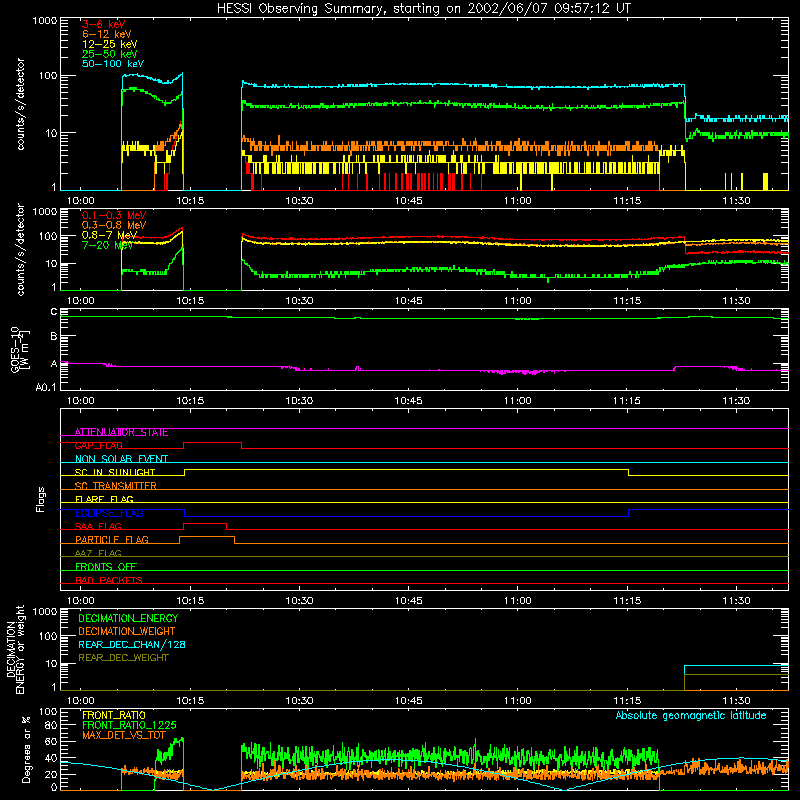Click the Absolute geomagnetic latitude label
Image resolution: width=800 pixels, height=800 pixels.
tap(691, 715)
